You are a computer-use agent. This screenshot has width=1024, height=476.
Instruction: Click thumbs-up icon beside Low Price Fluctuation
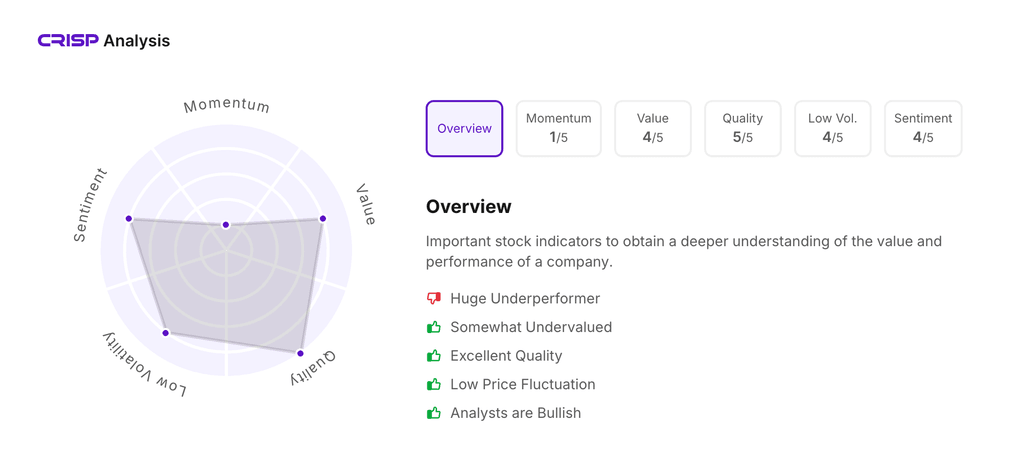[x=434, y=384]
